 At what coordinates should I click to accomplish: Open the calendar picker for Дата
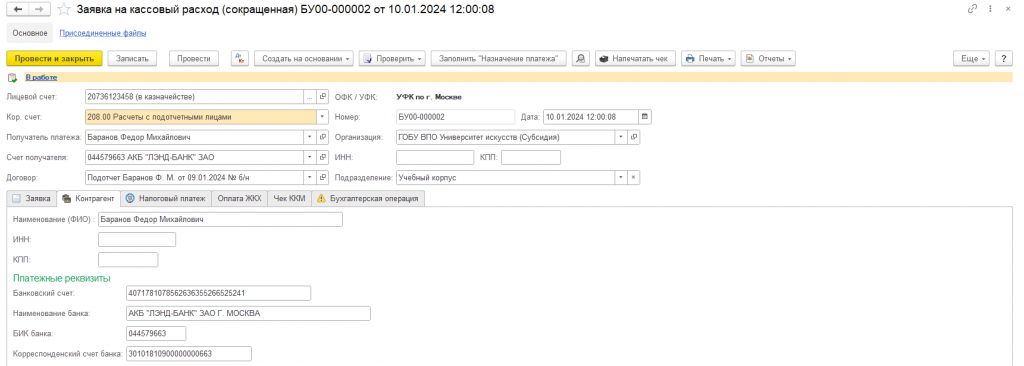(x=645, y=117)
